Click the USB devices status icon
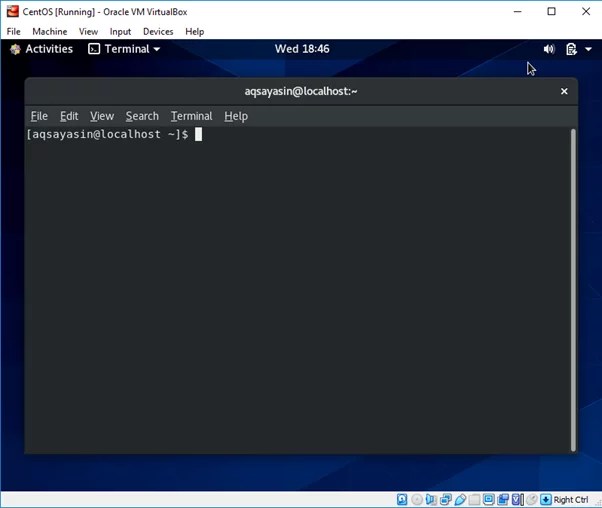This screenshot has height=508, width=602. (x=460, y=499)
